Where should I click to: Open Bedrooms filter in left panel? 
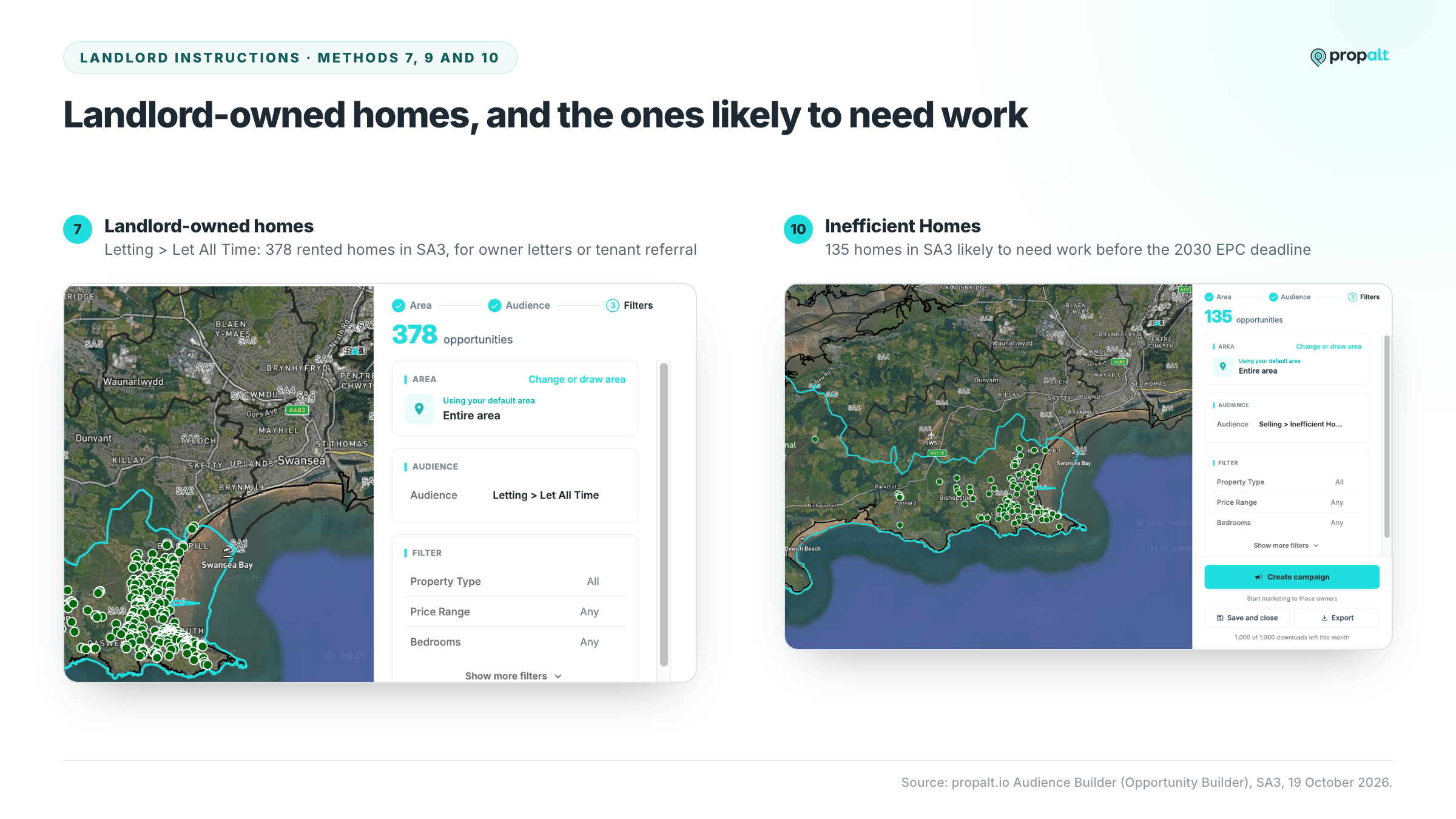pos(515,642)
